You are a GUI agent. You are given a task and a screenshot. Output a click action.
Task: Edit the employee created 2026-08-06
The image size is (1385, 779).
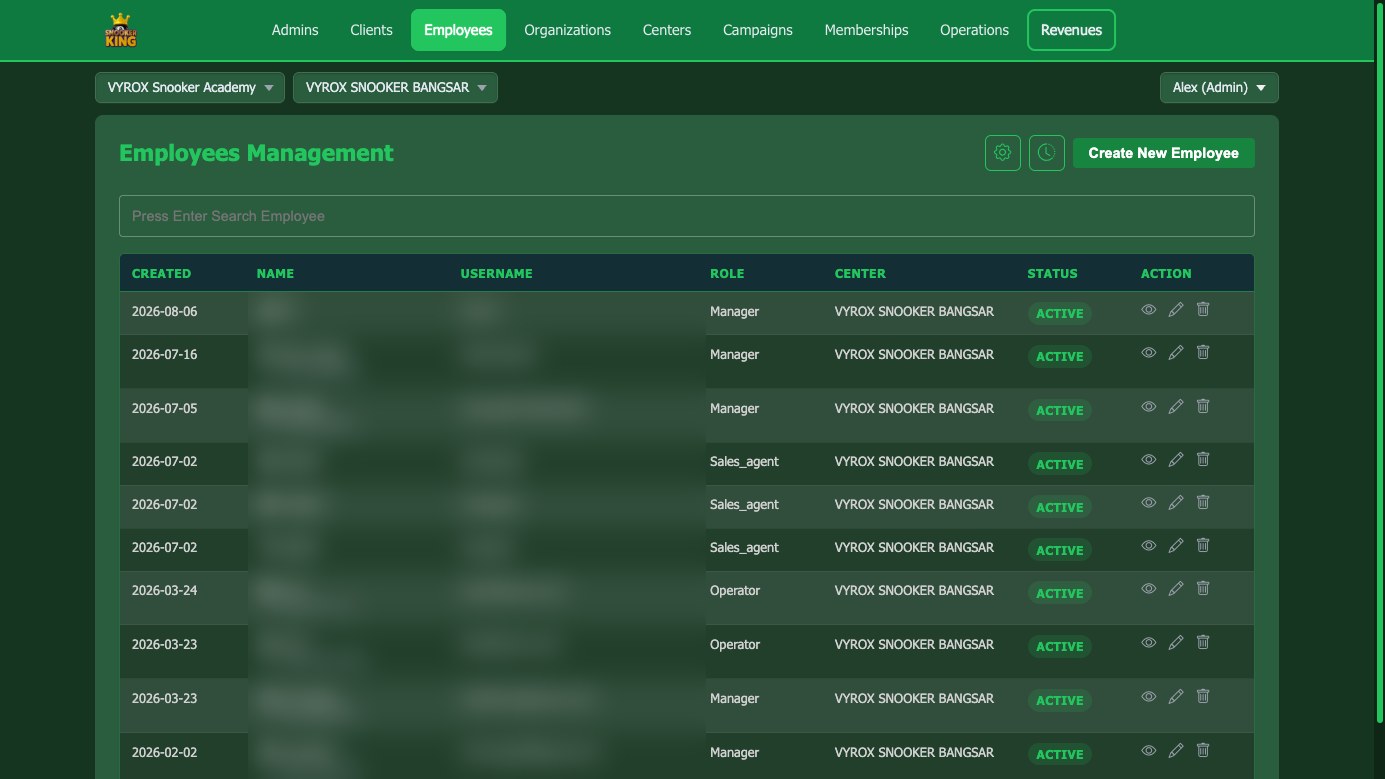[1176, 310]
